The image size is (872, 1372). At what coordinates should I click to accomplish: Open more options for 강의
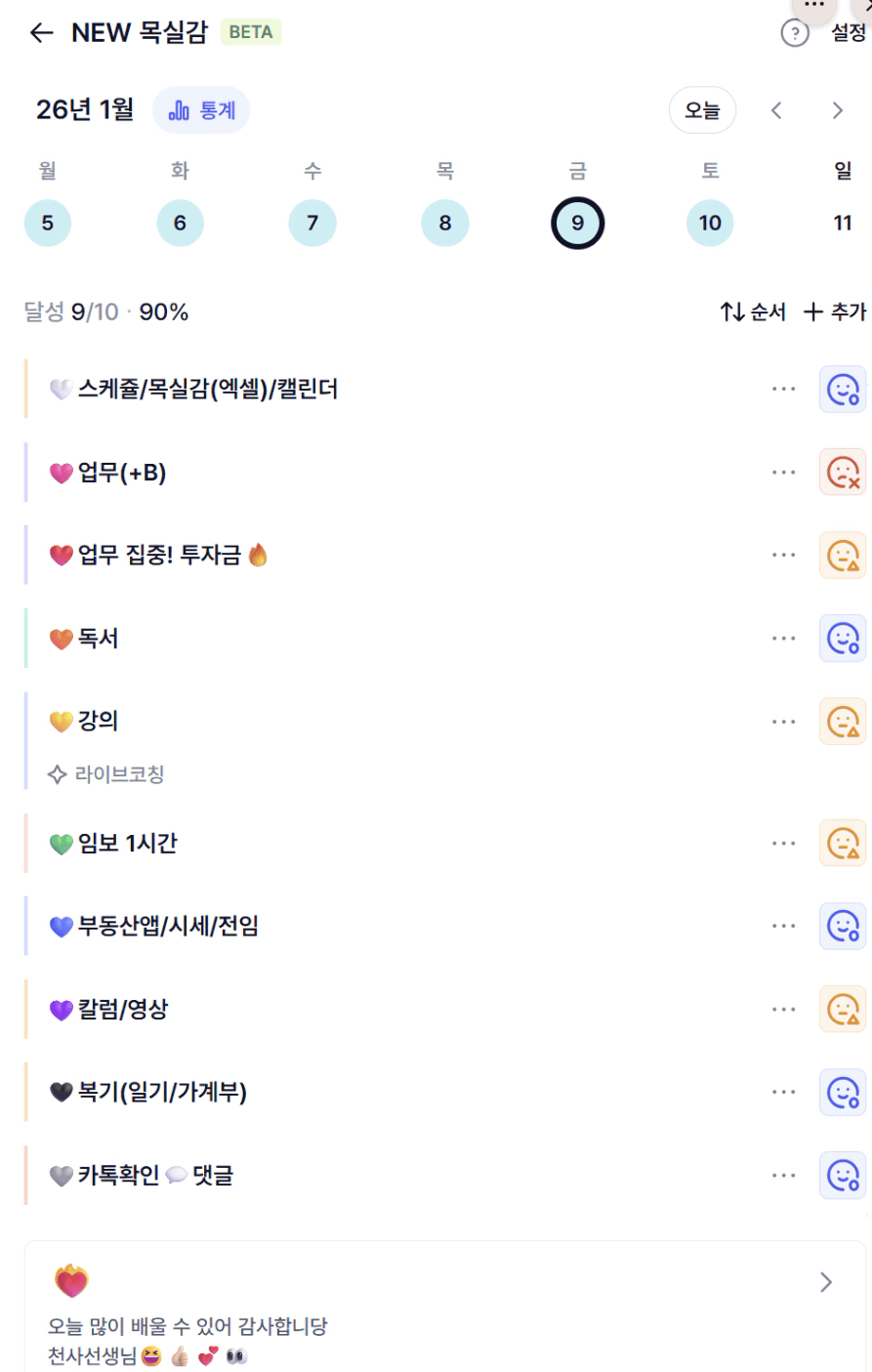(783, 722)
